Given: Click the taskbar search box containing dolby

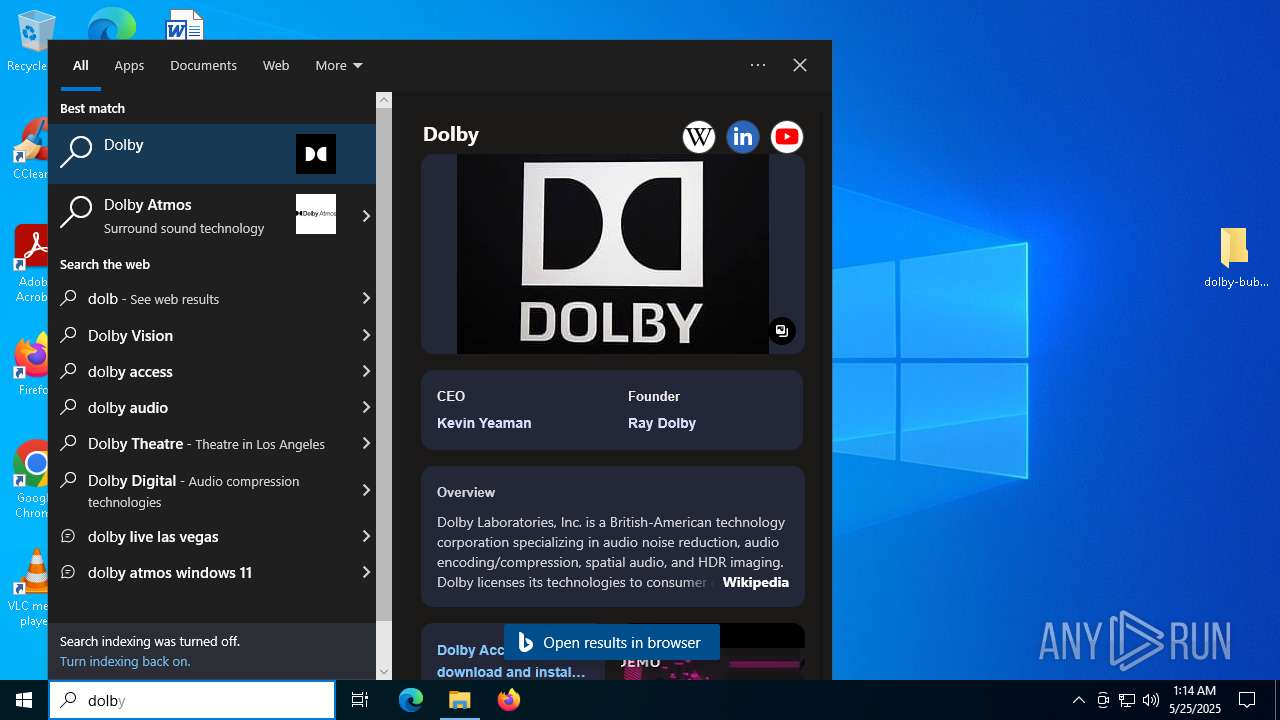Looking at the screenshot, I should coord(192,700).
